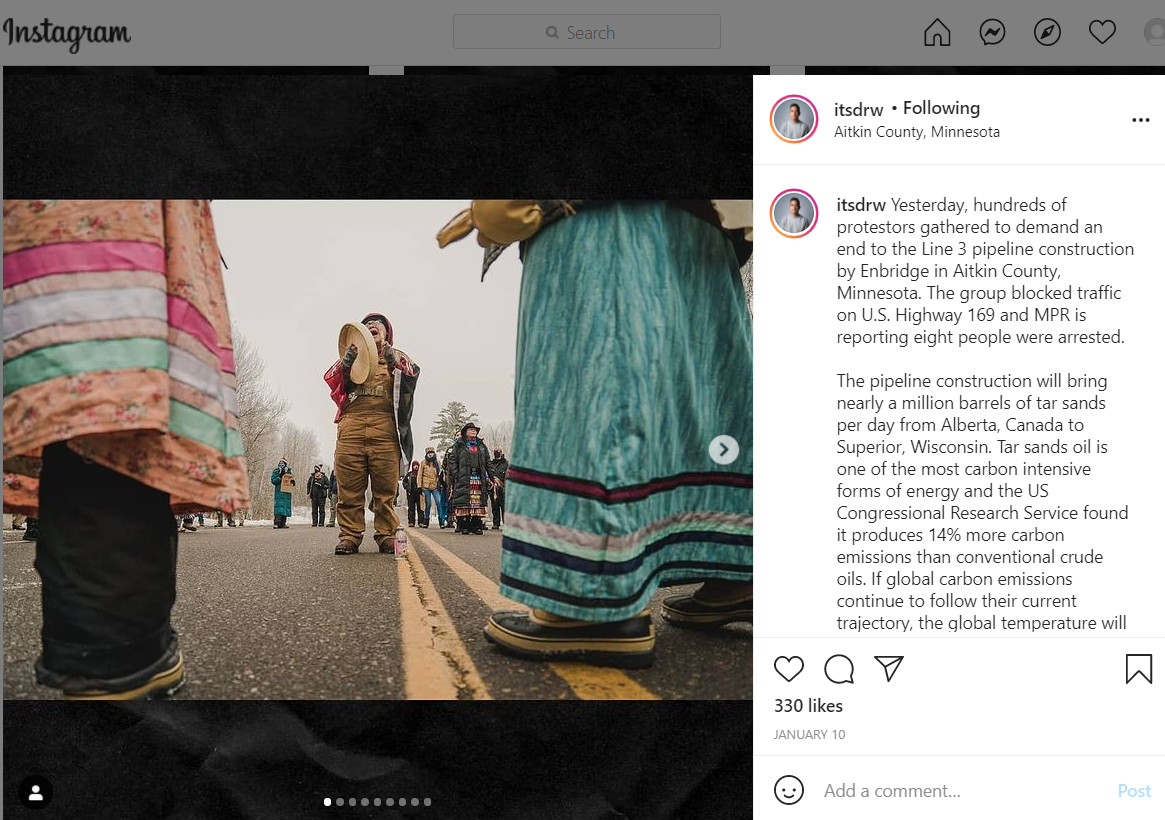Open Aitkin County, Minnesota location link
1165x820 pixels.
click(x=916, y=132)
